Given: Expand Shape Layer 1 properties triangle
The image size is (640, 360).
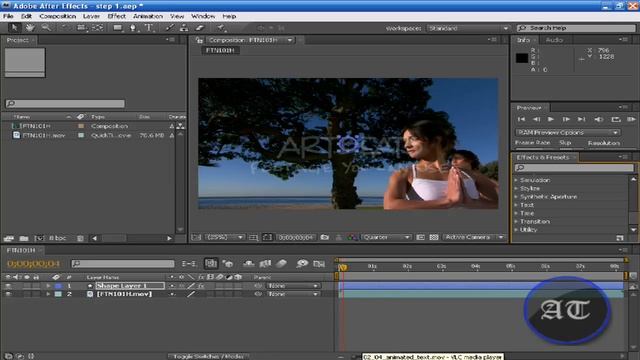Looking at the screenshot, I should (48, 286).
